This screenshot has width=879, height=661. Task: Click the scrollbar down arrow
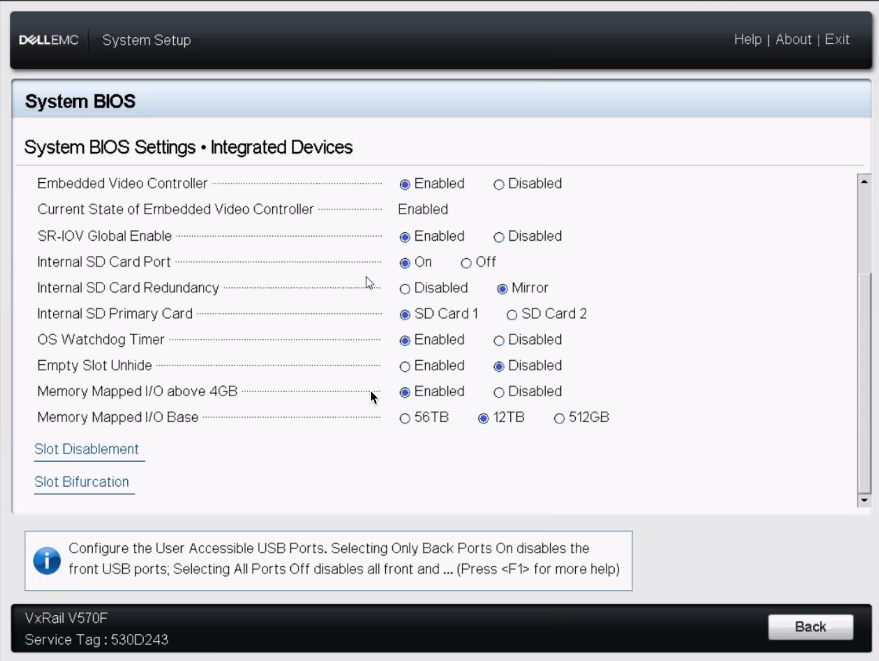coord(864,500)
